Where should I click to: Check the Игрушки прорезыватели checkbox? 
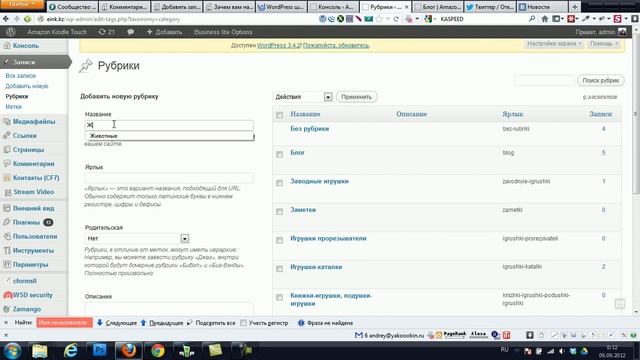(x=280, y=240)
